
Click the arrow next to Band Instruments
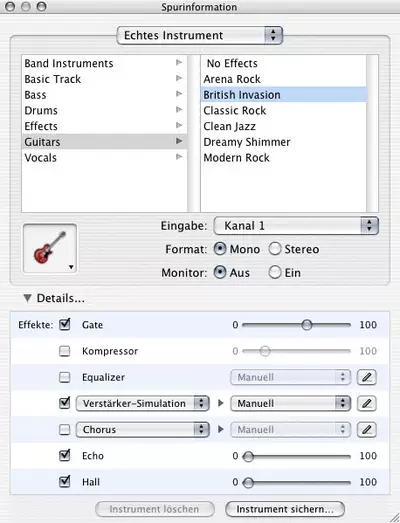179,62
